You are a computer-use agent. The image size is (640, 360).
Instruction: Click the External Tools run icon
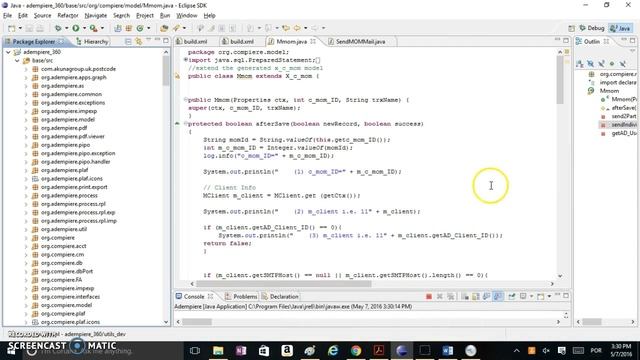click(x=93, y=28)
